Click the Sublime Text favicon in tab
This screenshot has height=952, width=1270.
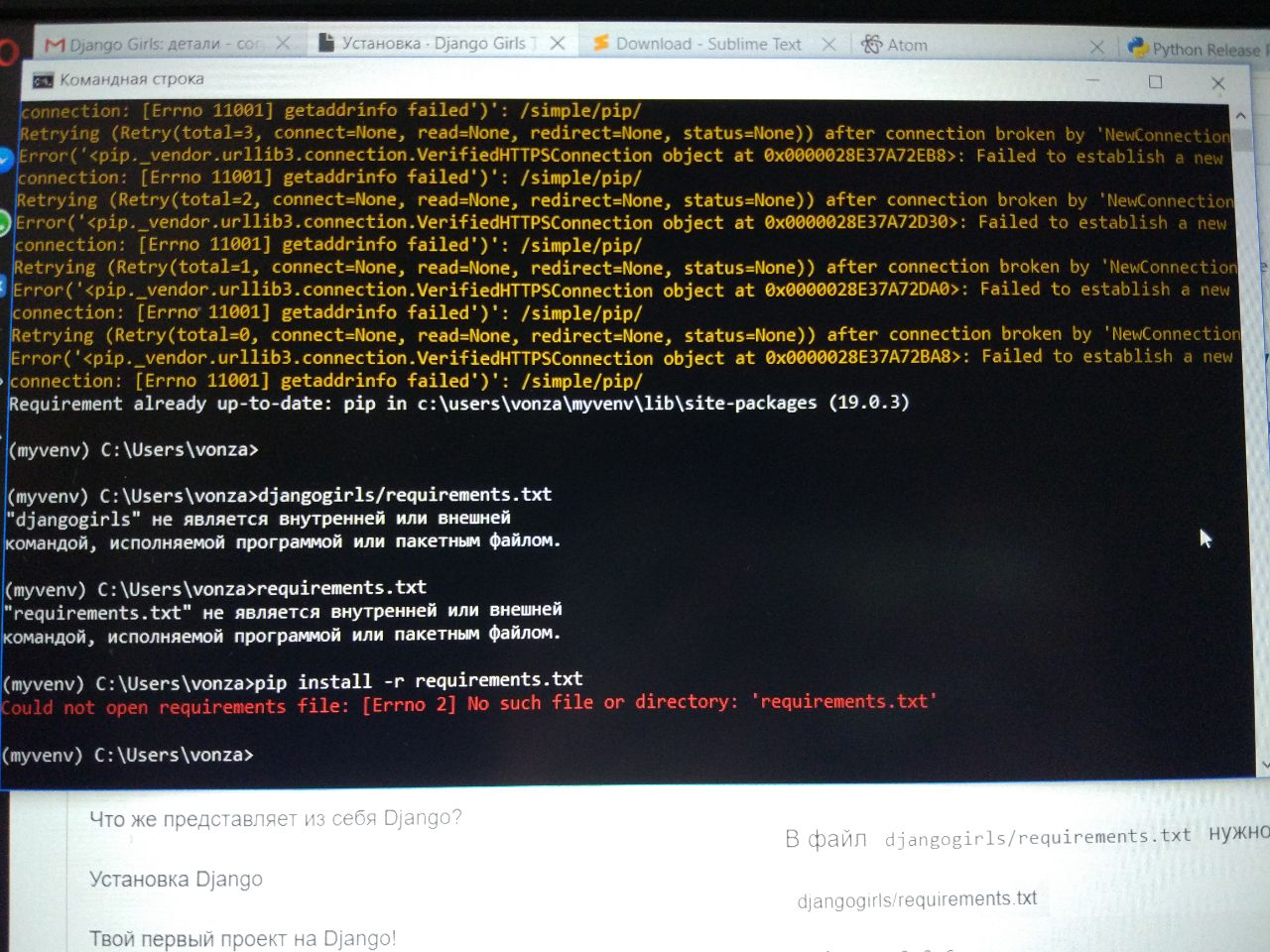[x=601, y=44]
